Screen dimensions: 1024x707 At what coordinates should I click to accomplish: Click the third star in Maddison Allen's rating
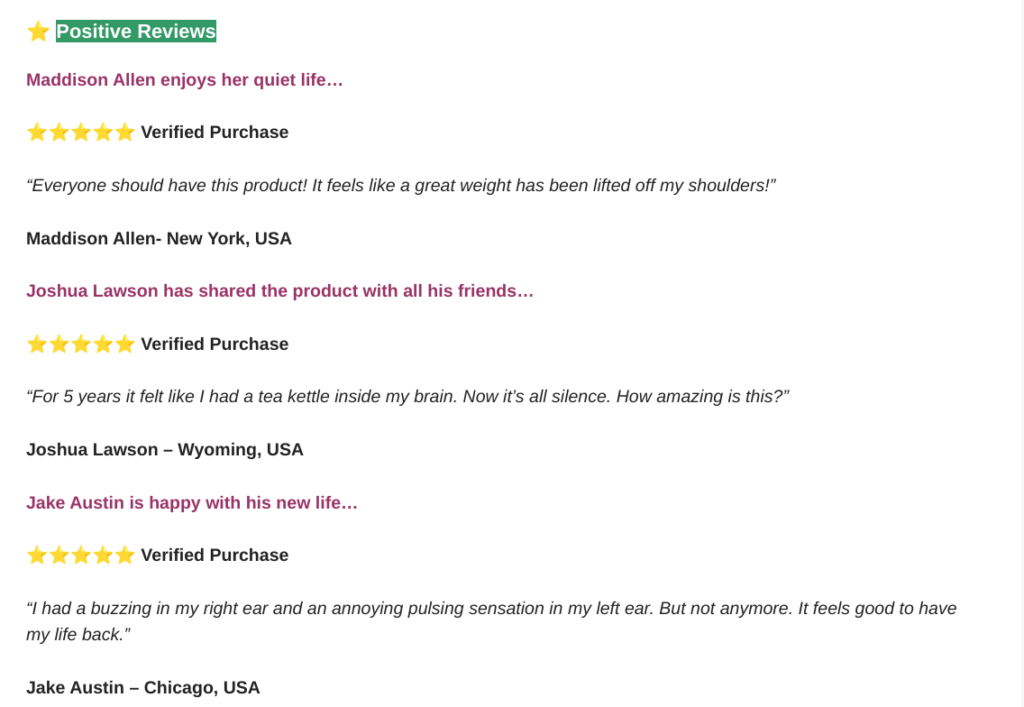[x=81, y=133]
